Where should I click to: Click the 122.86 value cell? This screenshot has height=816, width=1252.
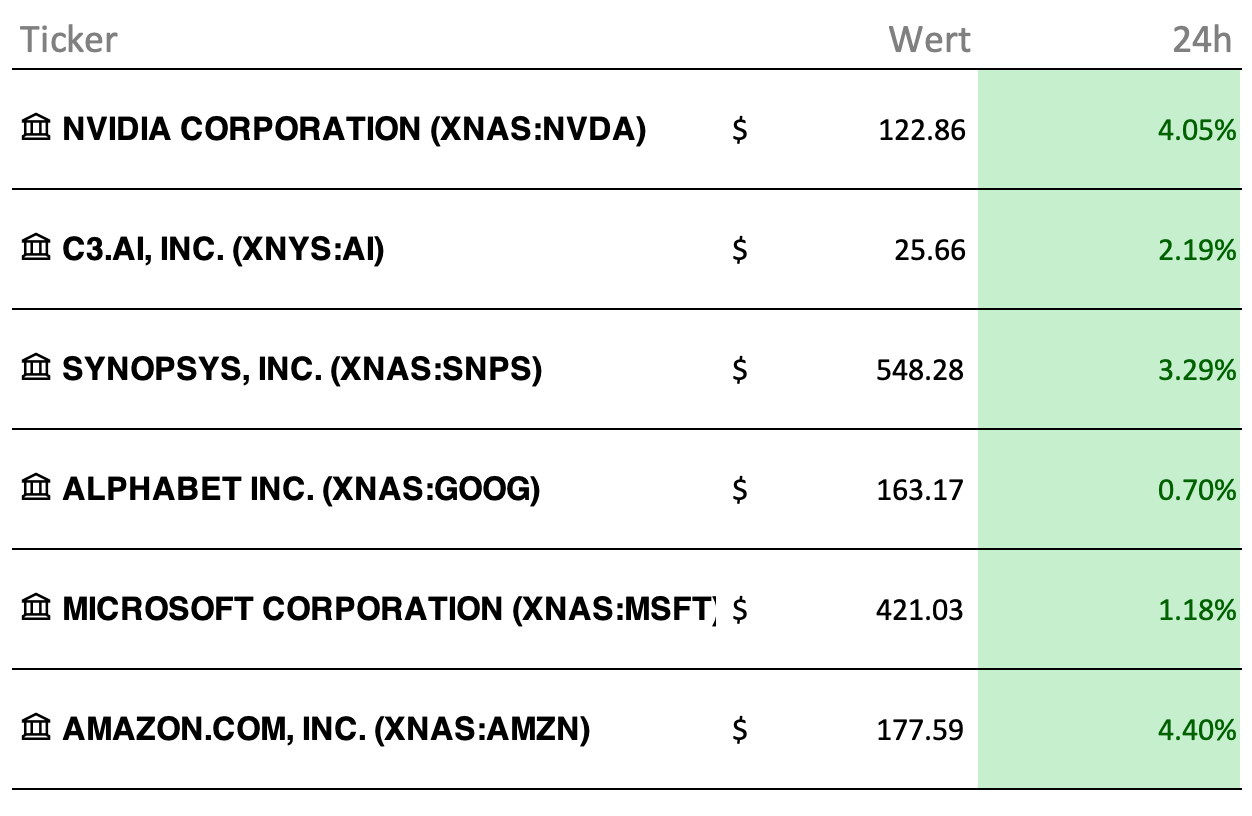(x=922, y=130)
